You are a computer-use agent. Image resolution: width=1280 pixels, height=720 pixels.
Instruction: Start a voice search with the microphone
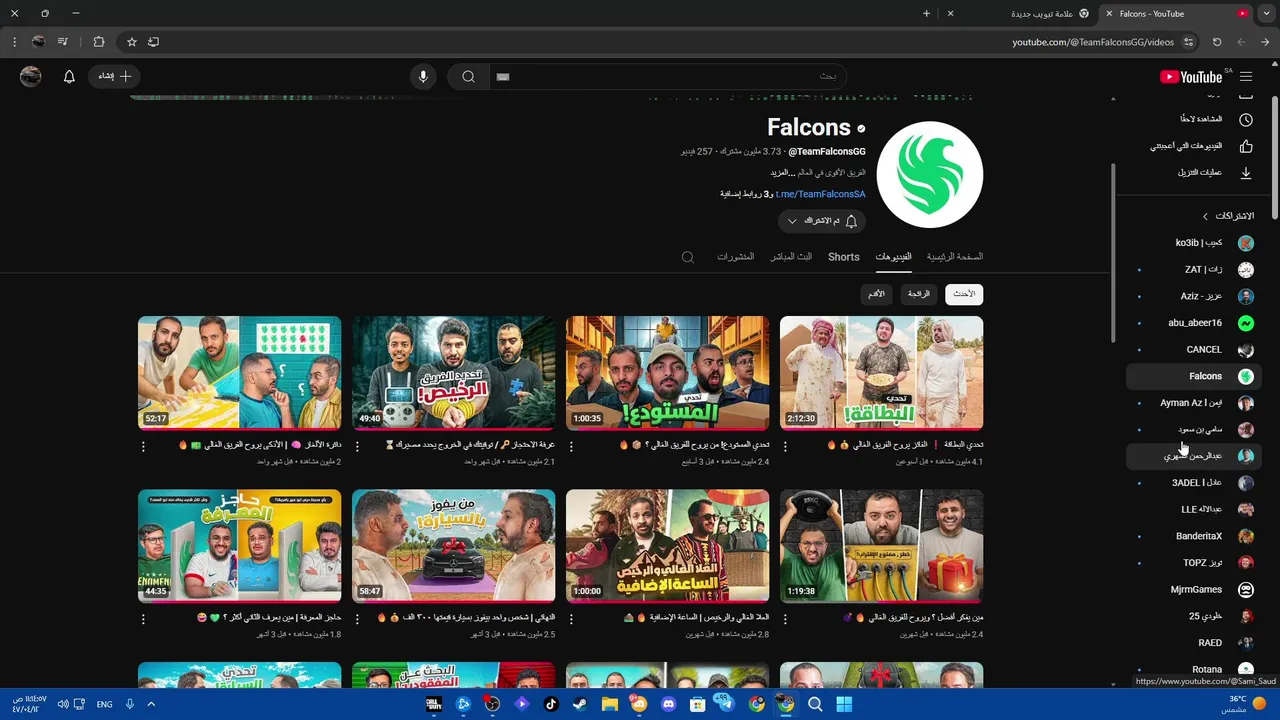click(x=423, y=77)
